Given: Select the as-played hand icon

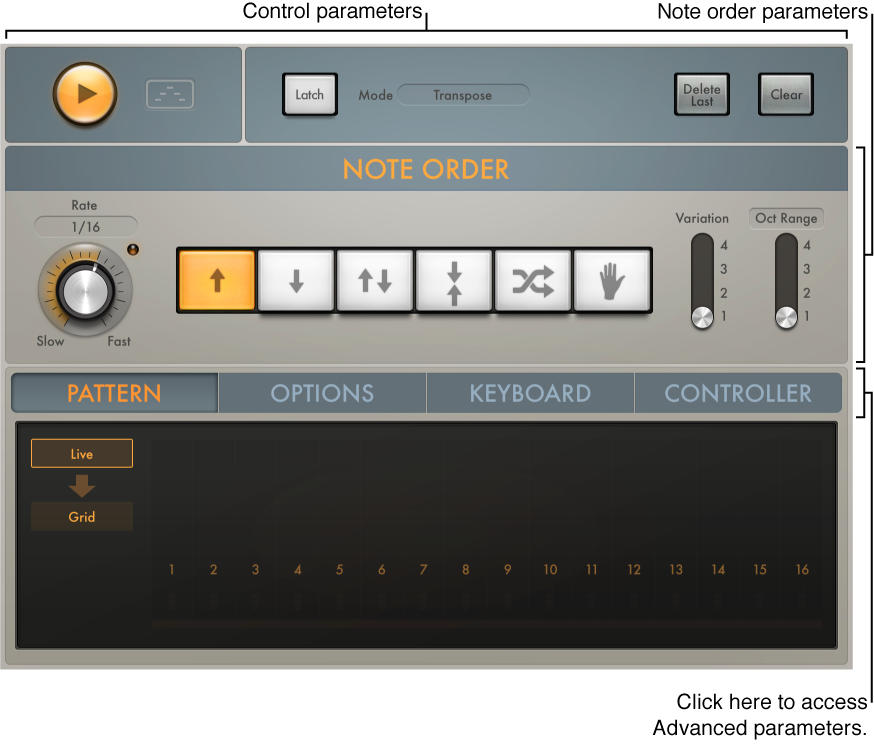Looking at the screenshot, I should tap(611, 281).
